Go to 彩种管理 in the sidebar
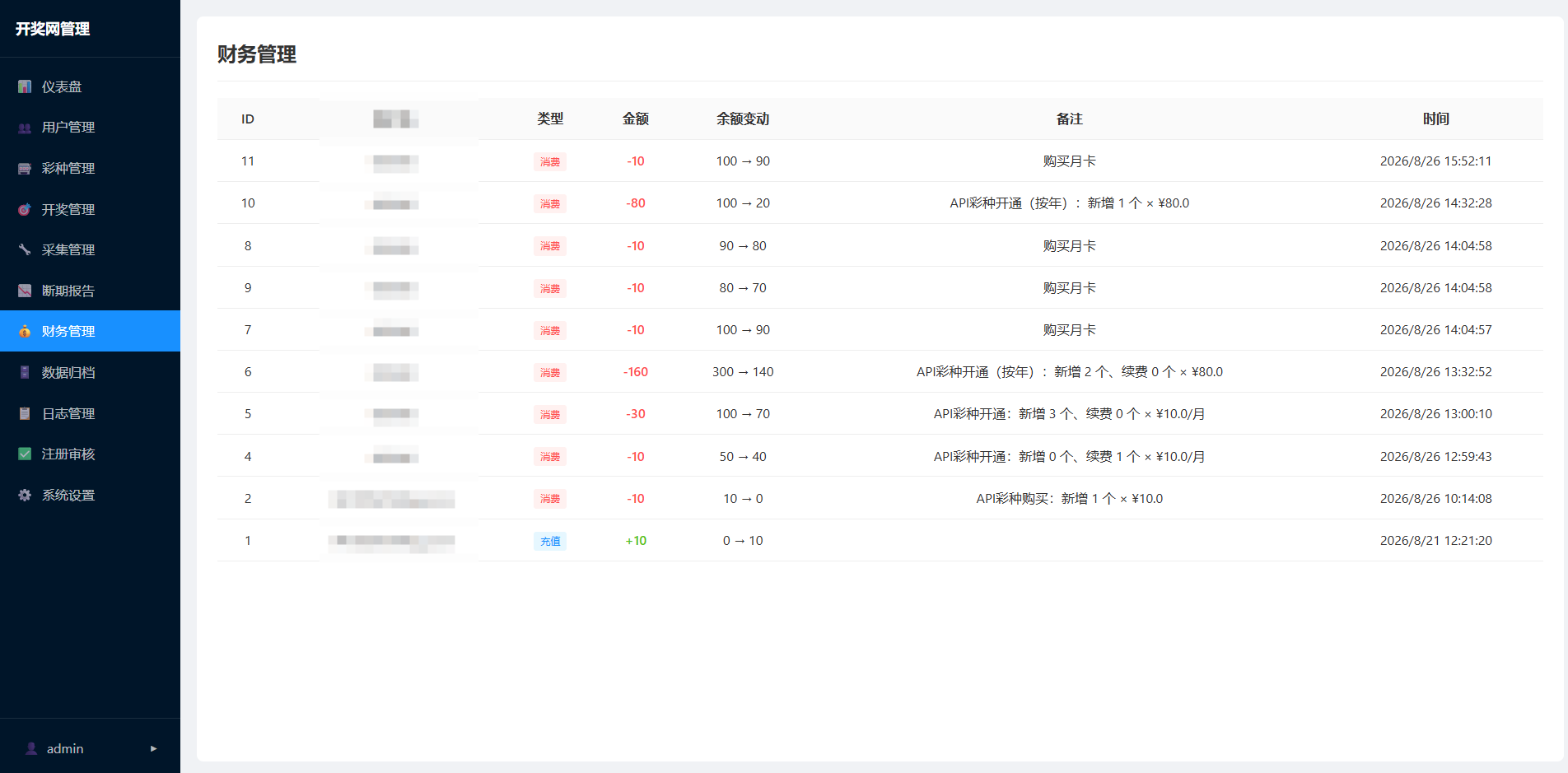This screenshot has height=773, width=1568. point(90,168)
